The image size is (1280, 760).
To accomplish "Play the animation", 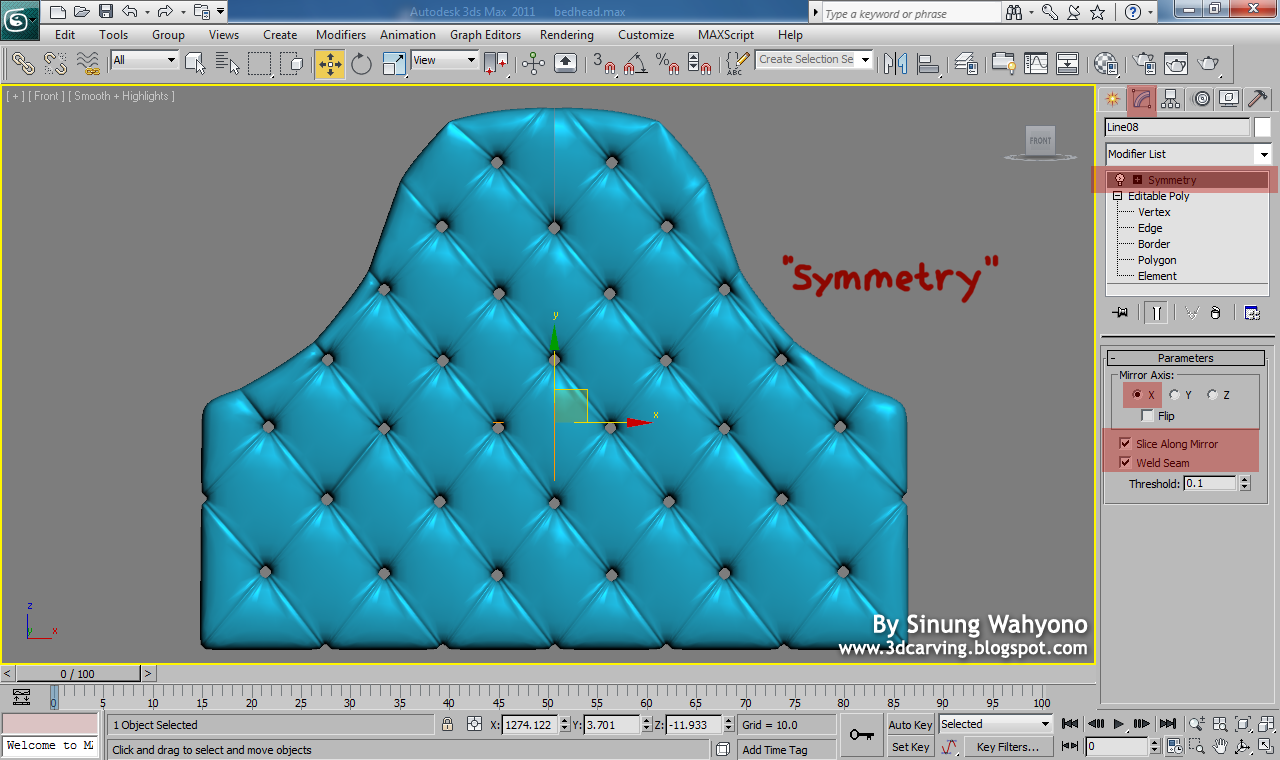I will 1119,724.
